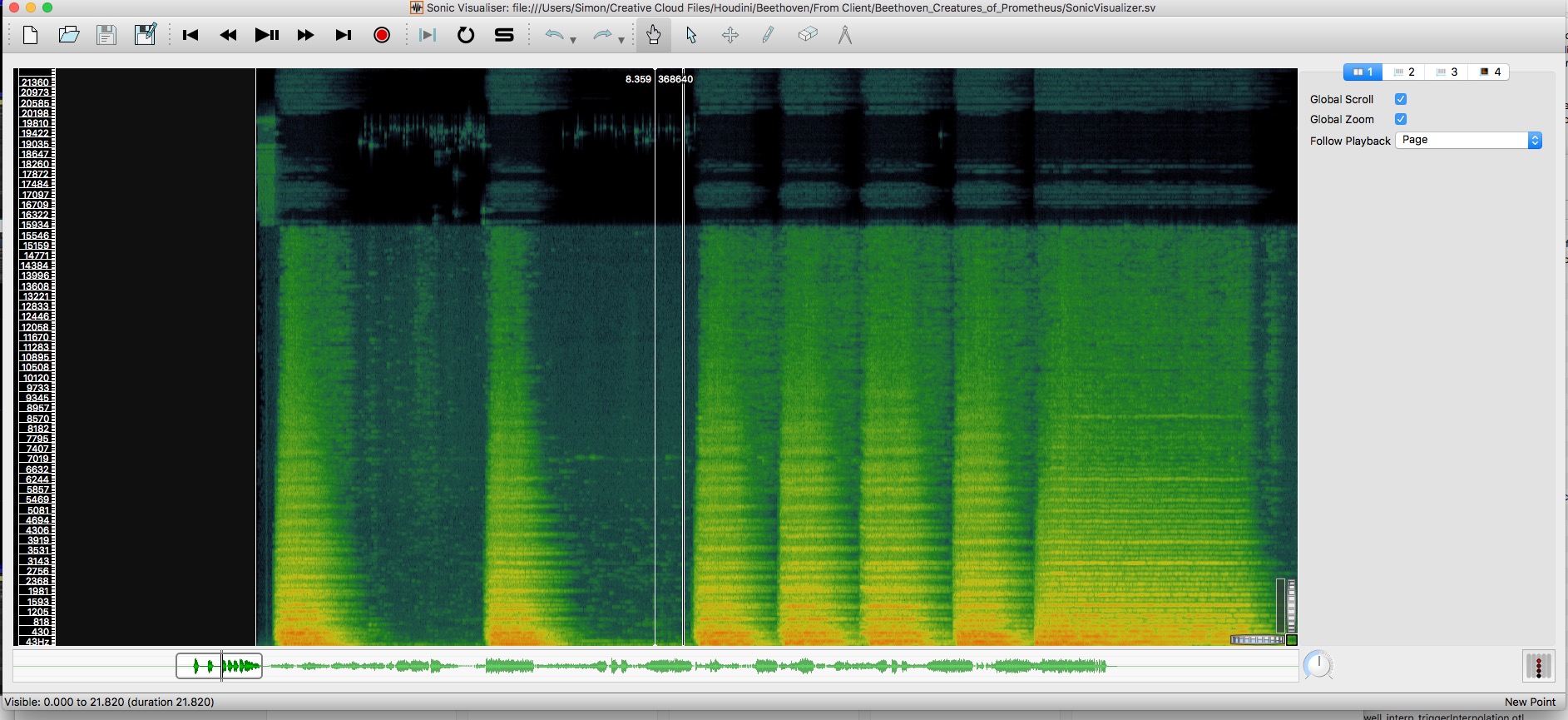The height and width of the screenshot is (720, 1568).
Task: Switch to layer tab 3
Action: (1447, 72)
